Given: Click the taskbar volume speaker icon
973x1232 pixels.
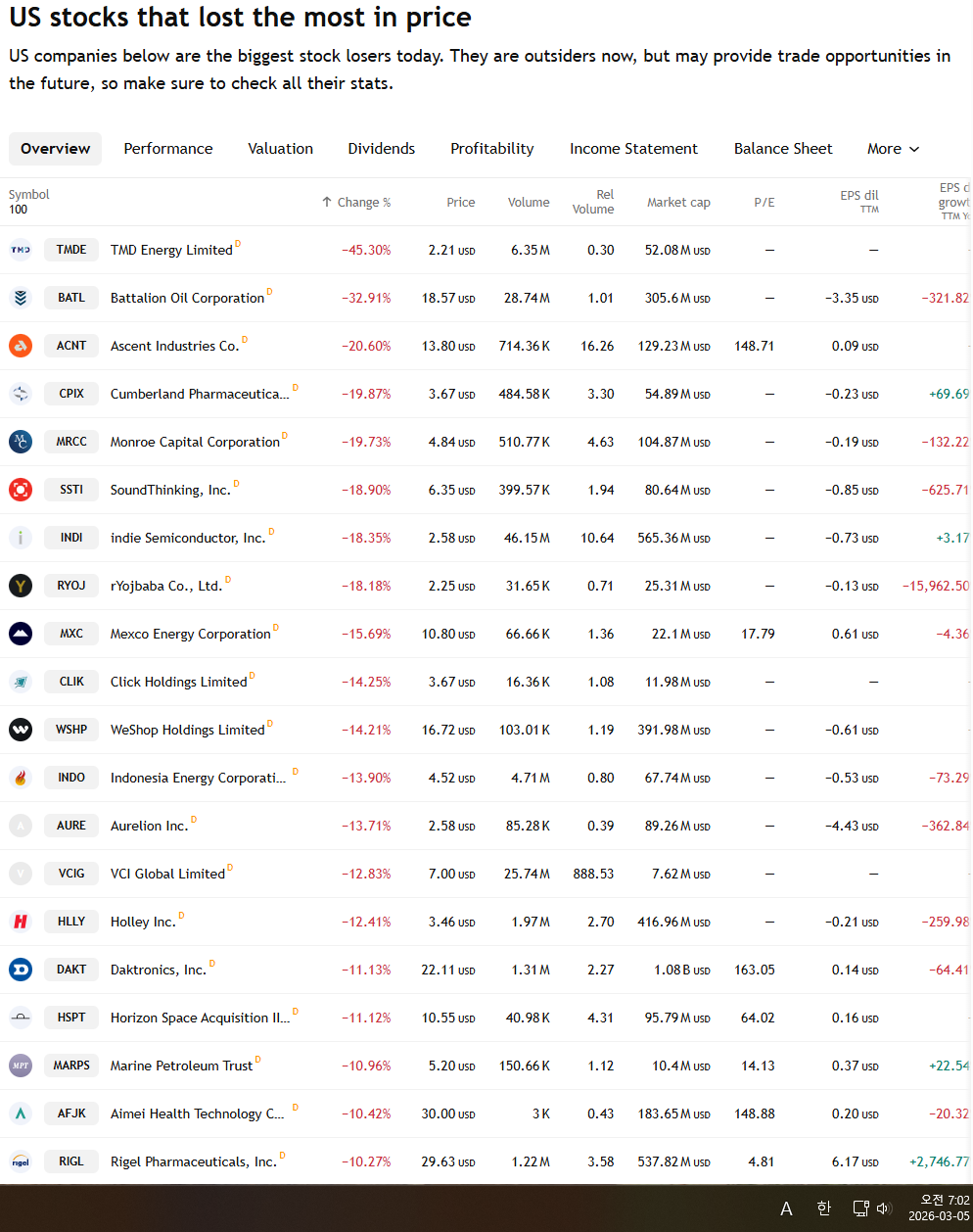Looking at the screenshot, I should (883, 1208).
